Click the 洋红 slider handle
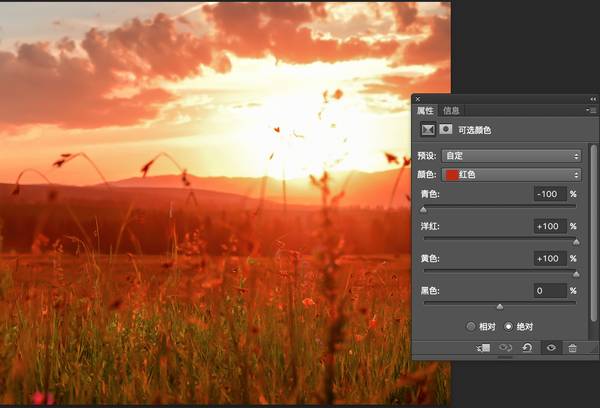This screenshot has width=600, height=408. [576, 242]
